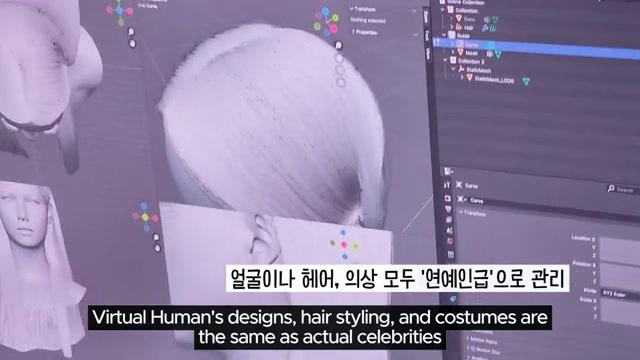Expand the Mesh object in the outliner

tap(453, 52)
